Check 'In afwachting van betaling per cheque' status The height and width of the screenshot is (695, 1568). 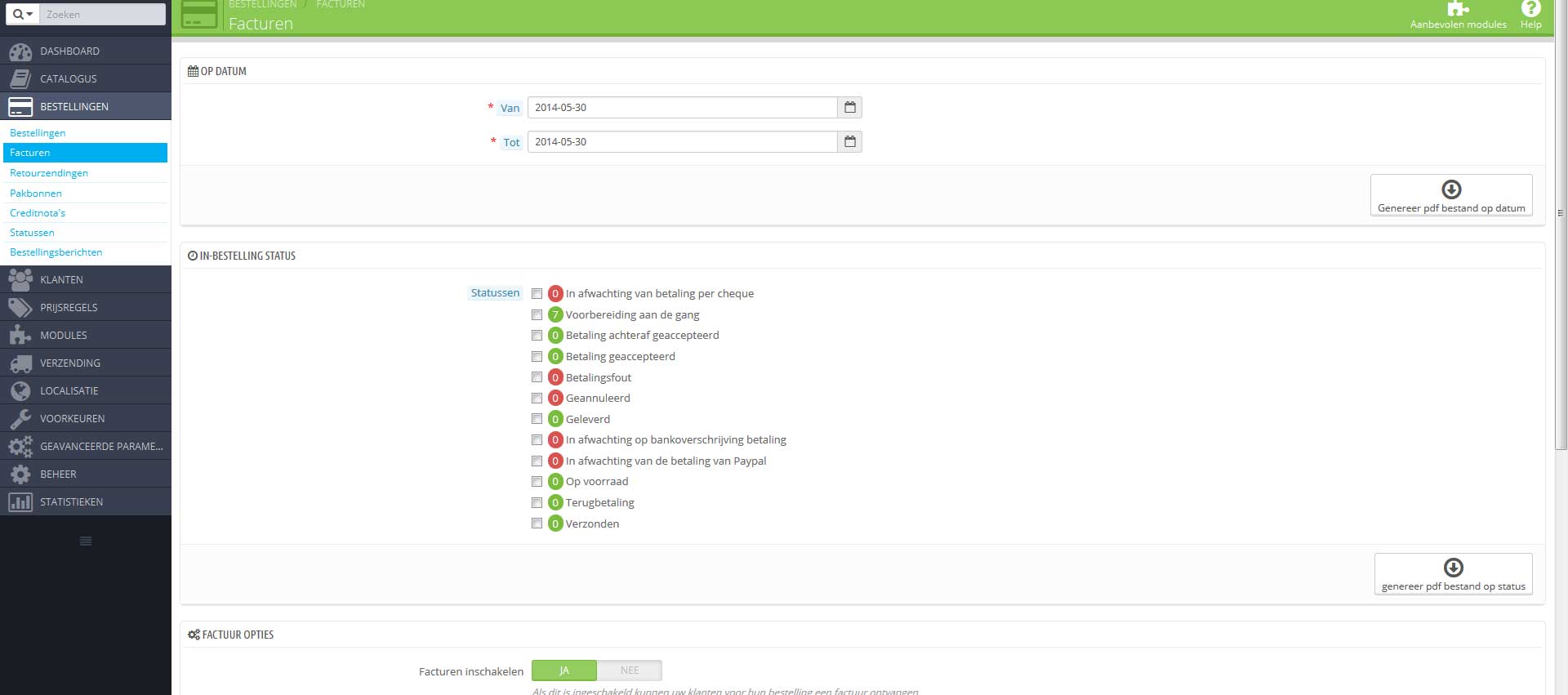[537, 294]
